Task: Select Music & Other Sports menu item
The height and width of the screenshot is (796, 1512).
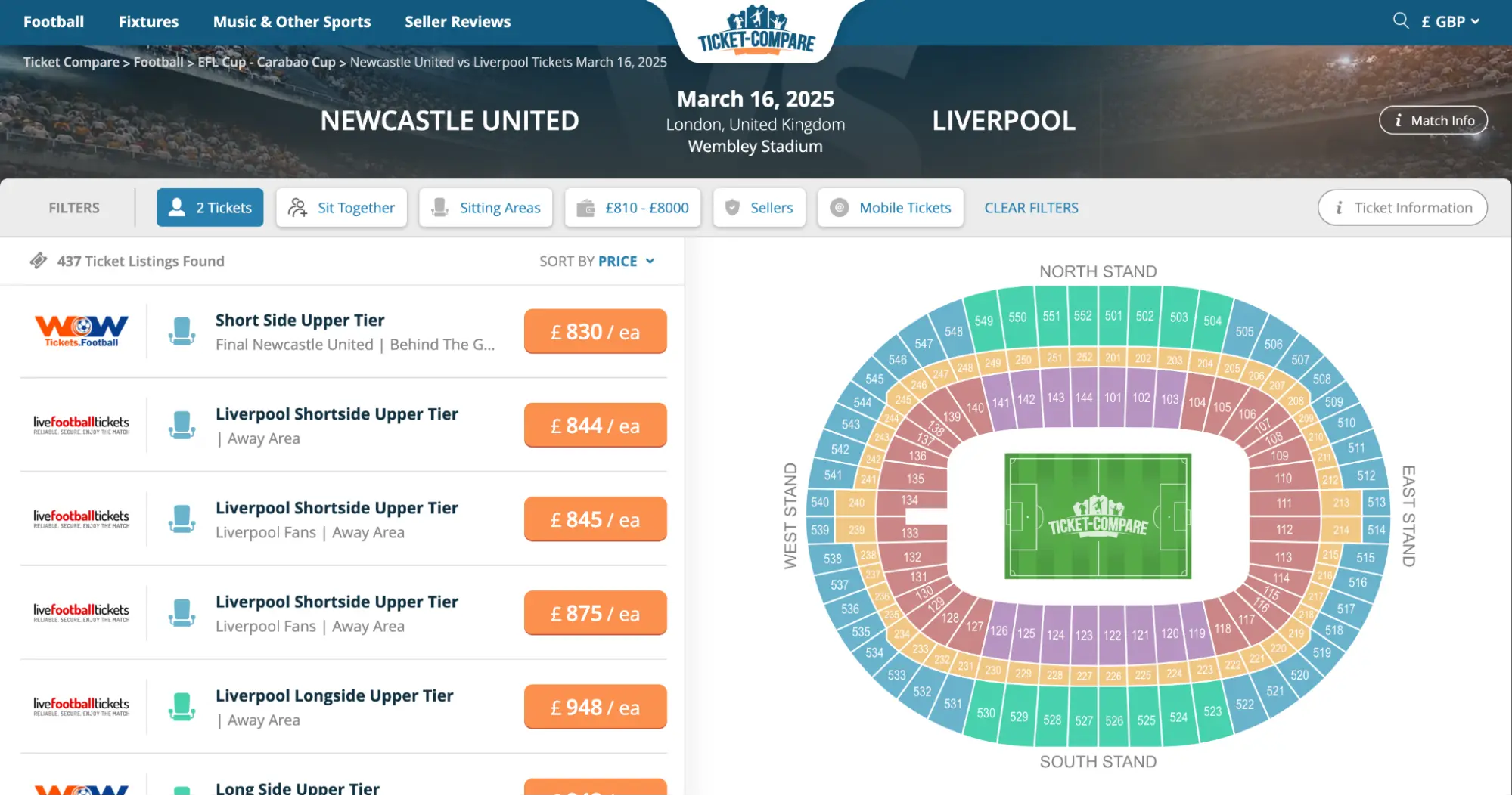Action: click(292, 21)
